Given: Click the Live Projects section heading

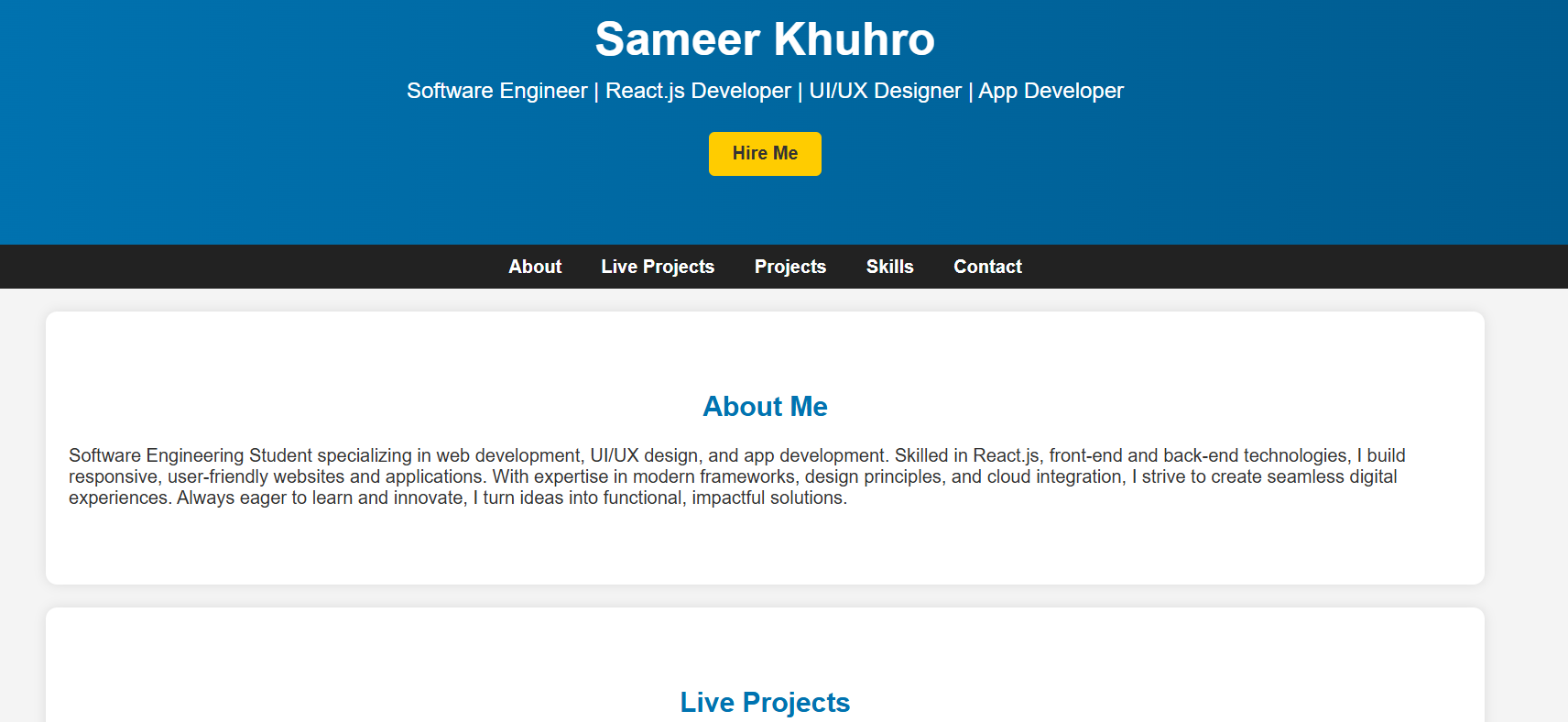Looking at the screenshot, I should tap(765, 702).
